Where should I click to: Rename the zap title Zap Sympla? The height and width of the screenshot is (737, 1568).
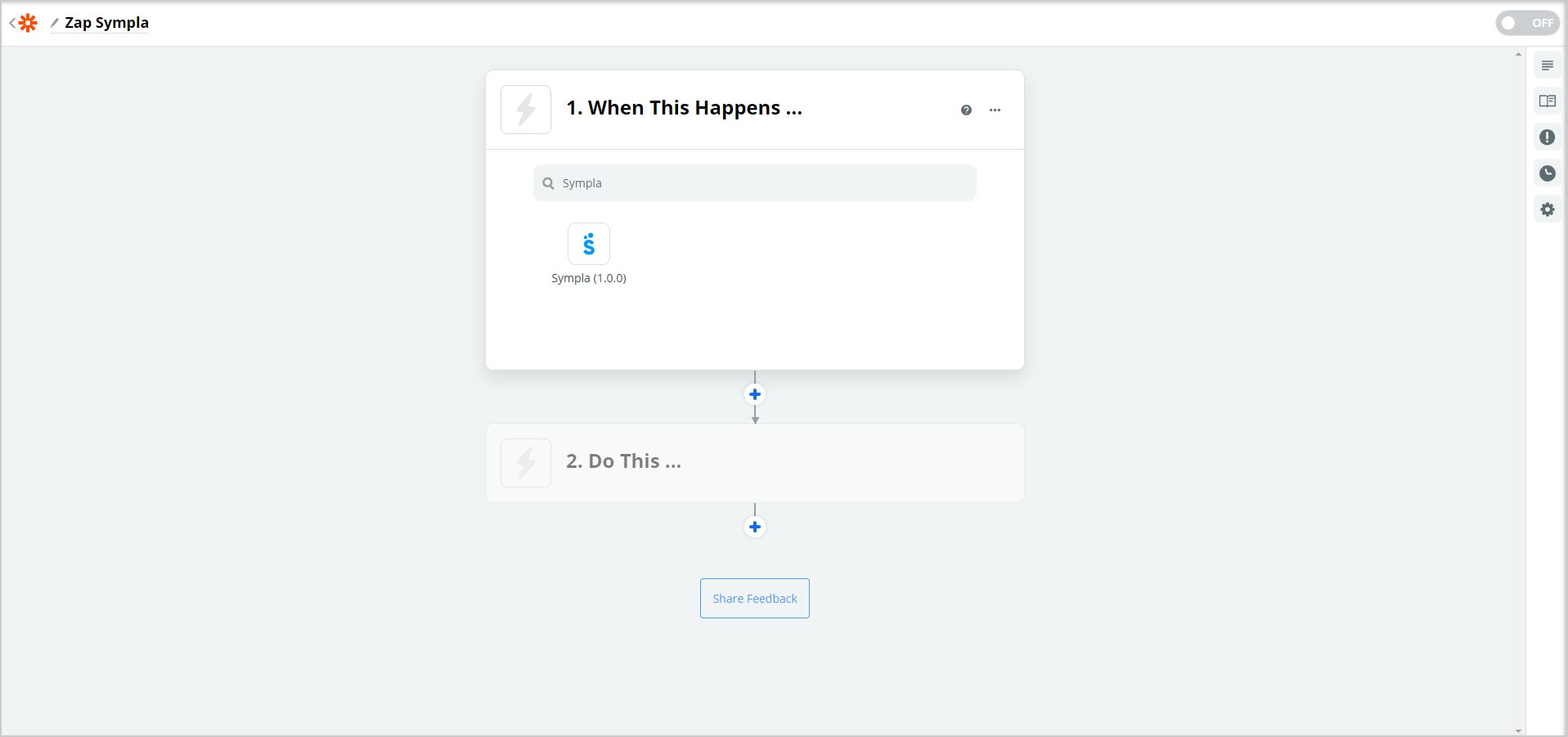(106, 23)
